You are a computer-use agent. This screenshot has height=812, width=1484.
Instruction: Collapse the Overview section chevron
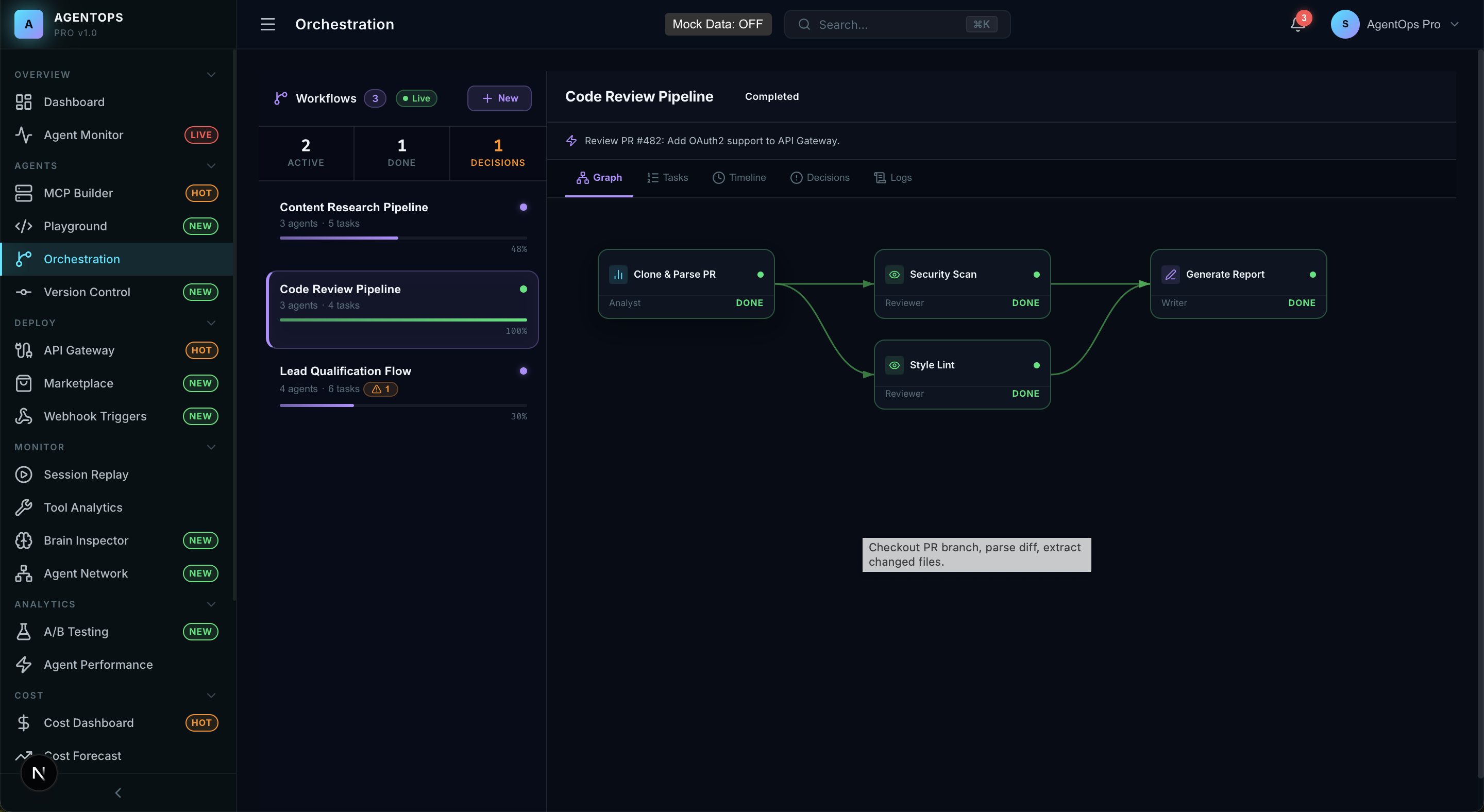[x=211, y=75]
